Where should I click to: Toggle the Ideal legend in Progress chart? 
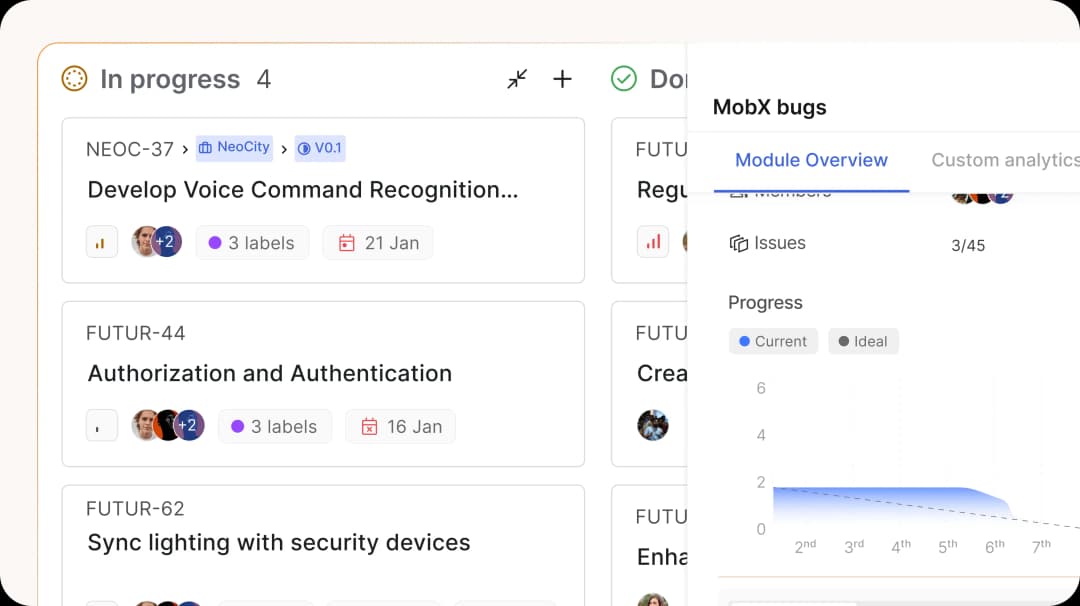click(x=863, y=341)
